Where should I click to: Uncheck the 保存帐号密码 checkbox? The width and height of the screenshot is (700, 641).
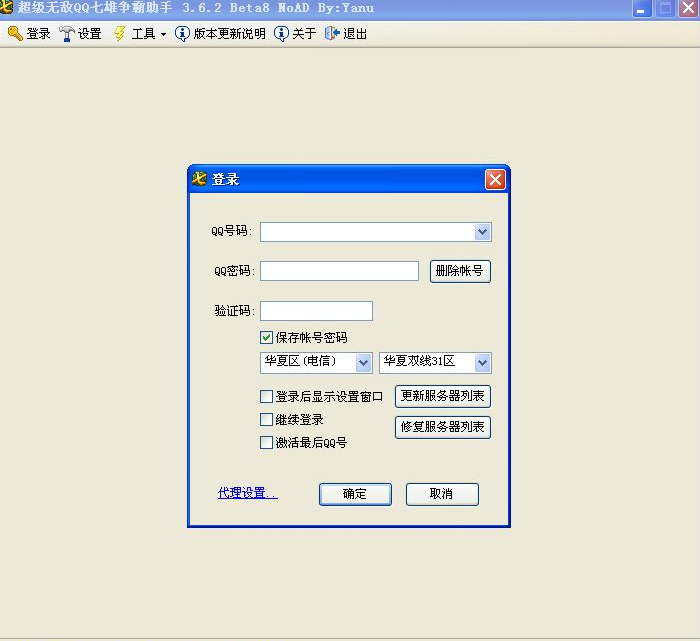tap(267, 338)
